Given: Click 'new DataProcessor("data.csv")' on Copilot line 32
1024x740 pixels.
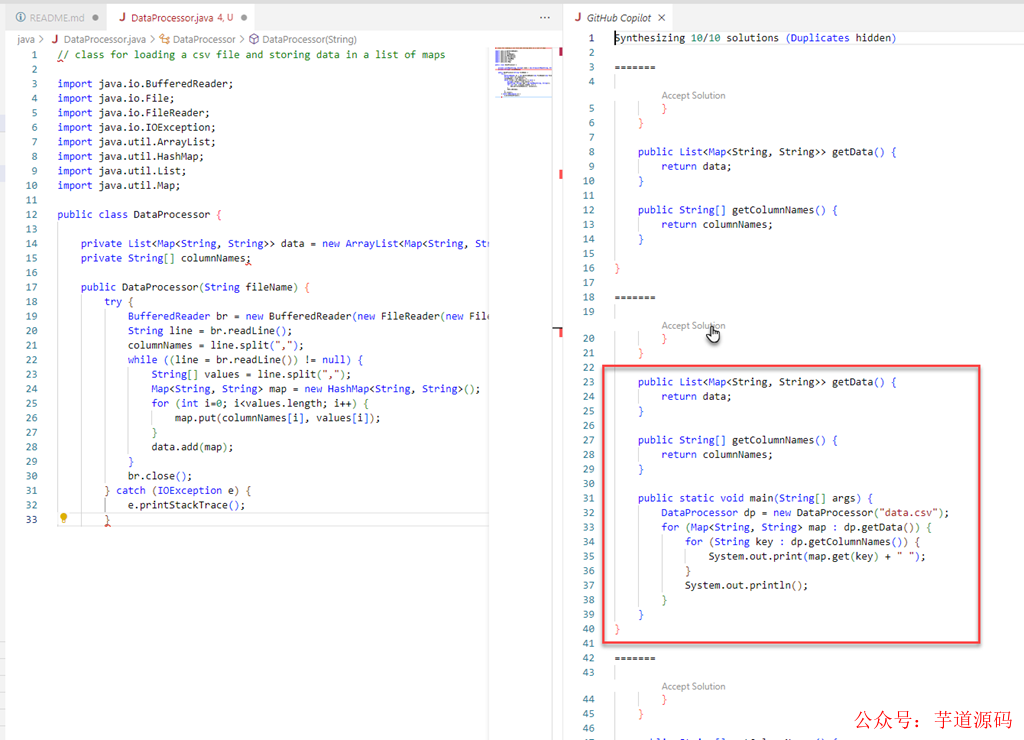Looking at the screenshot, I should (x=858, y=513).
